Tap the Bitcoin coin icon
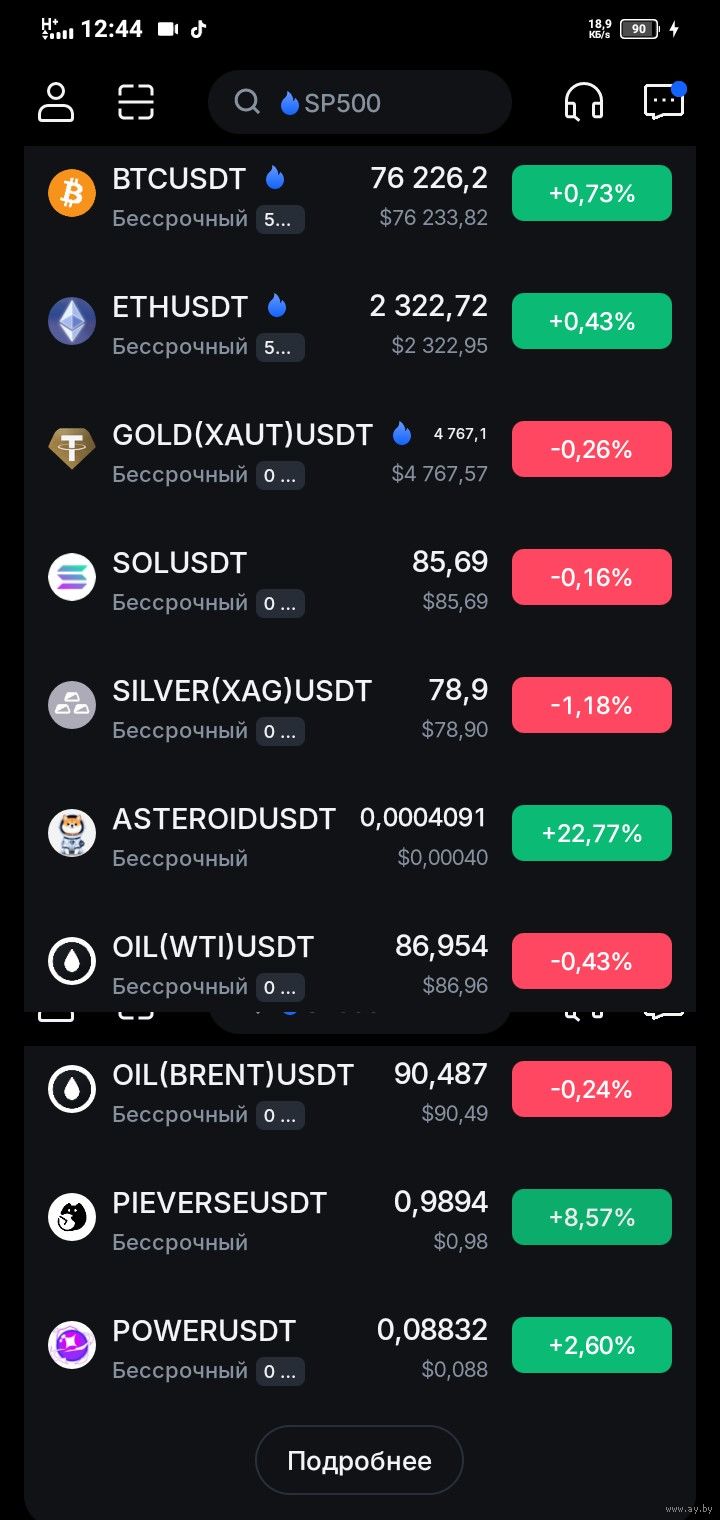The width and height of the screenshot is (720, 1520). click(72, 193)
